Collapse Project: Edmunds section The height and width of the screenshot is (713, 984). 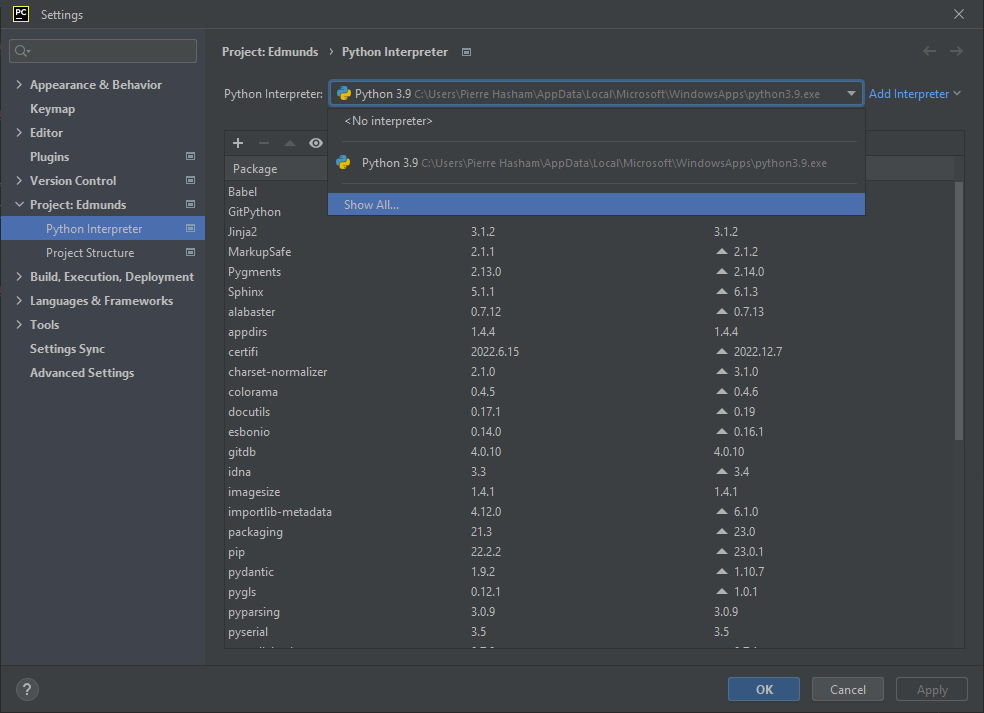point(19,205)
